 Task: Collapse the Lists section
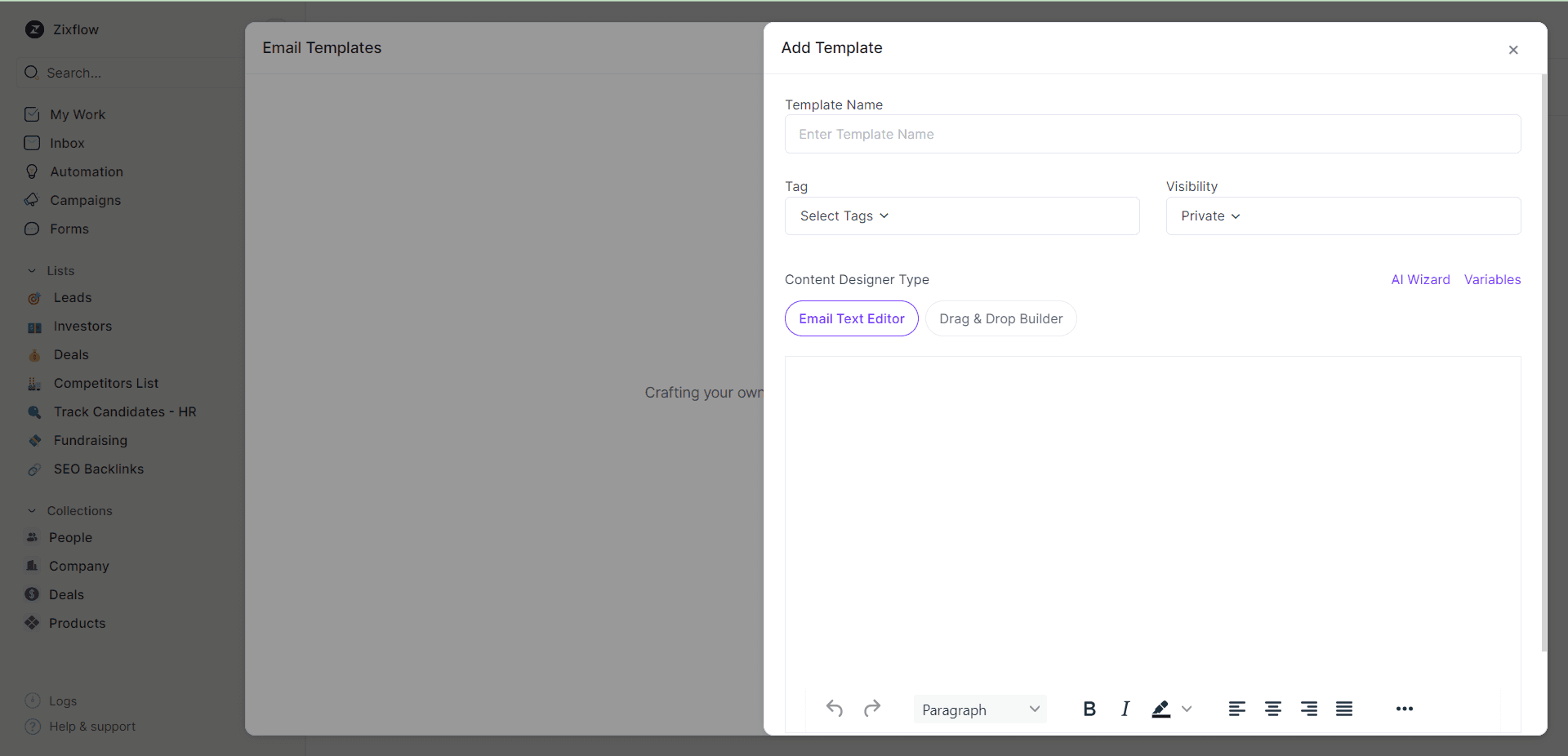coord(32,270)
